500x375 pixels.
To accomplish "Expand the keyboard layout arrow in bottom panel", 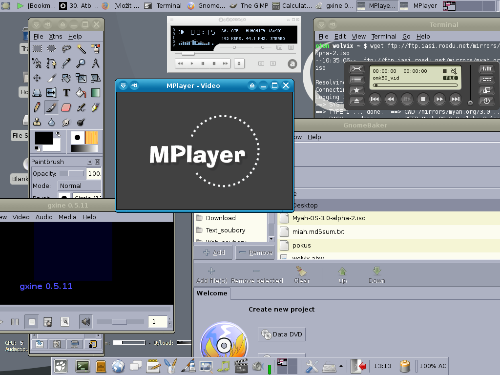I will coord(341,366).
